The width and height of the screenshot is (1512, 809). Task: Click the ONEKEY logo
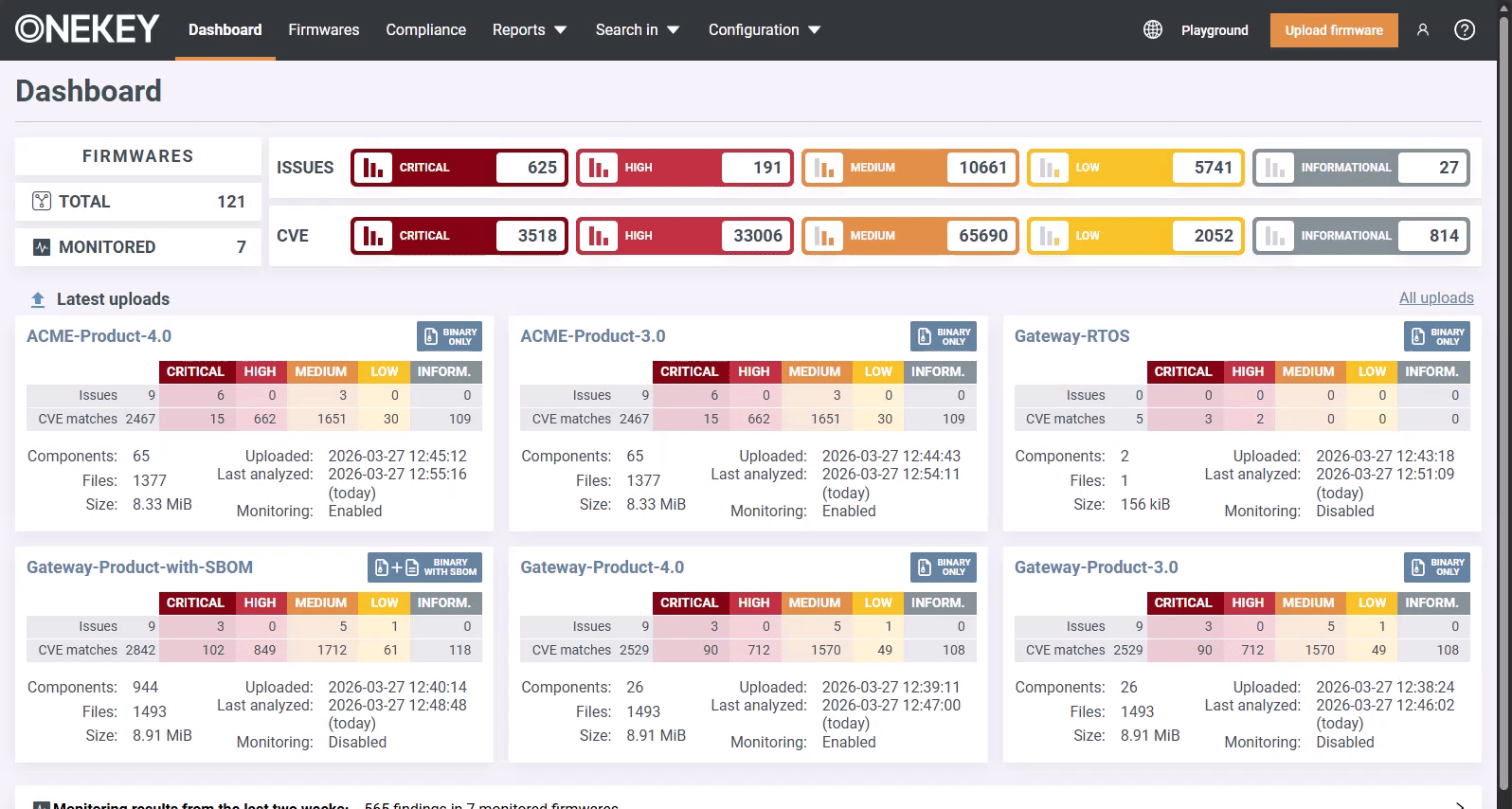coord(87,30)
